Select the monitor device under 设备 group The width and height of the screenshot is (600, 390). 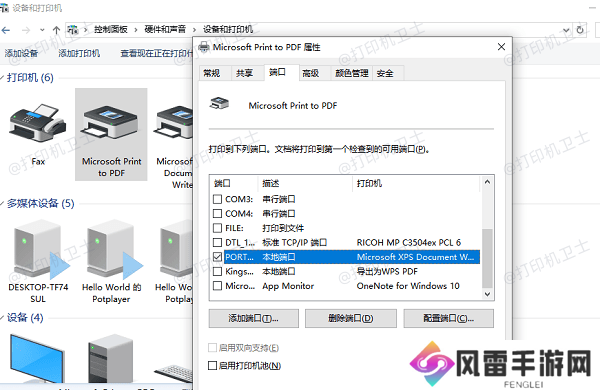37,358
